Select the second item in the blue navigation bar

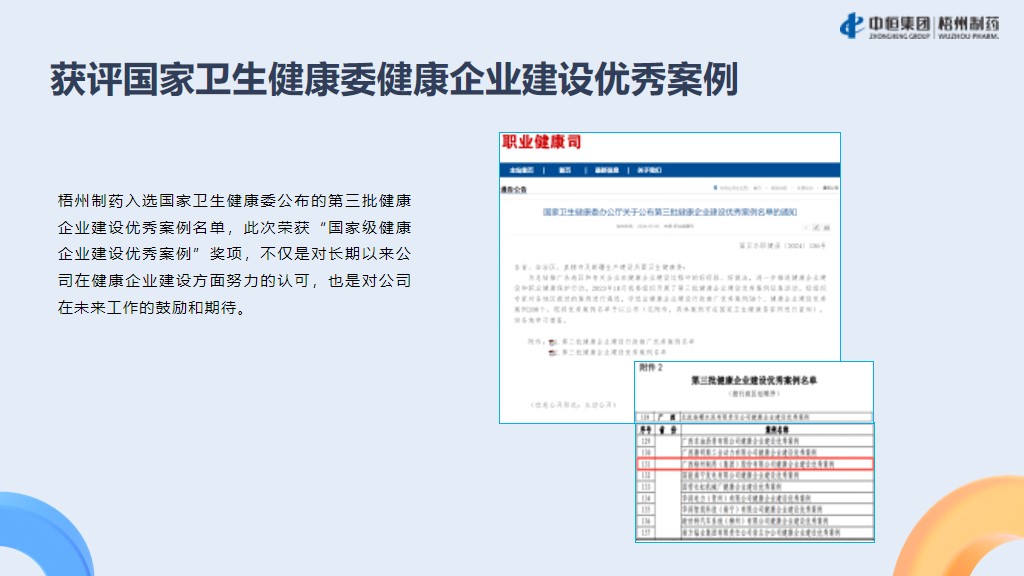point(565,170)
